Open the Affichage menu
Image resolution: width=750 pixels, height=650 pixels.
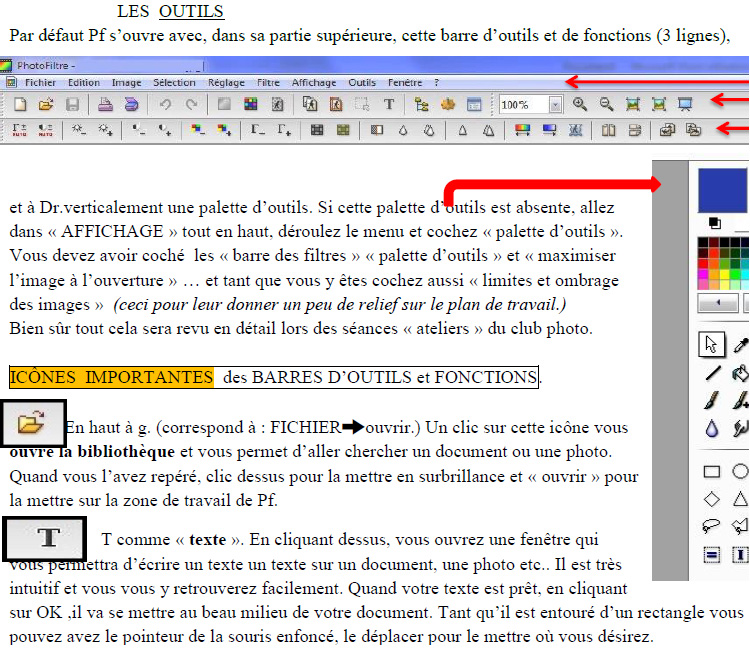tap(314, 83)
